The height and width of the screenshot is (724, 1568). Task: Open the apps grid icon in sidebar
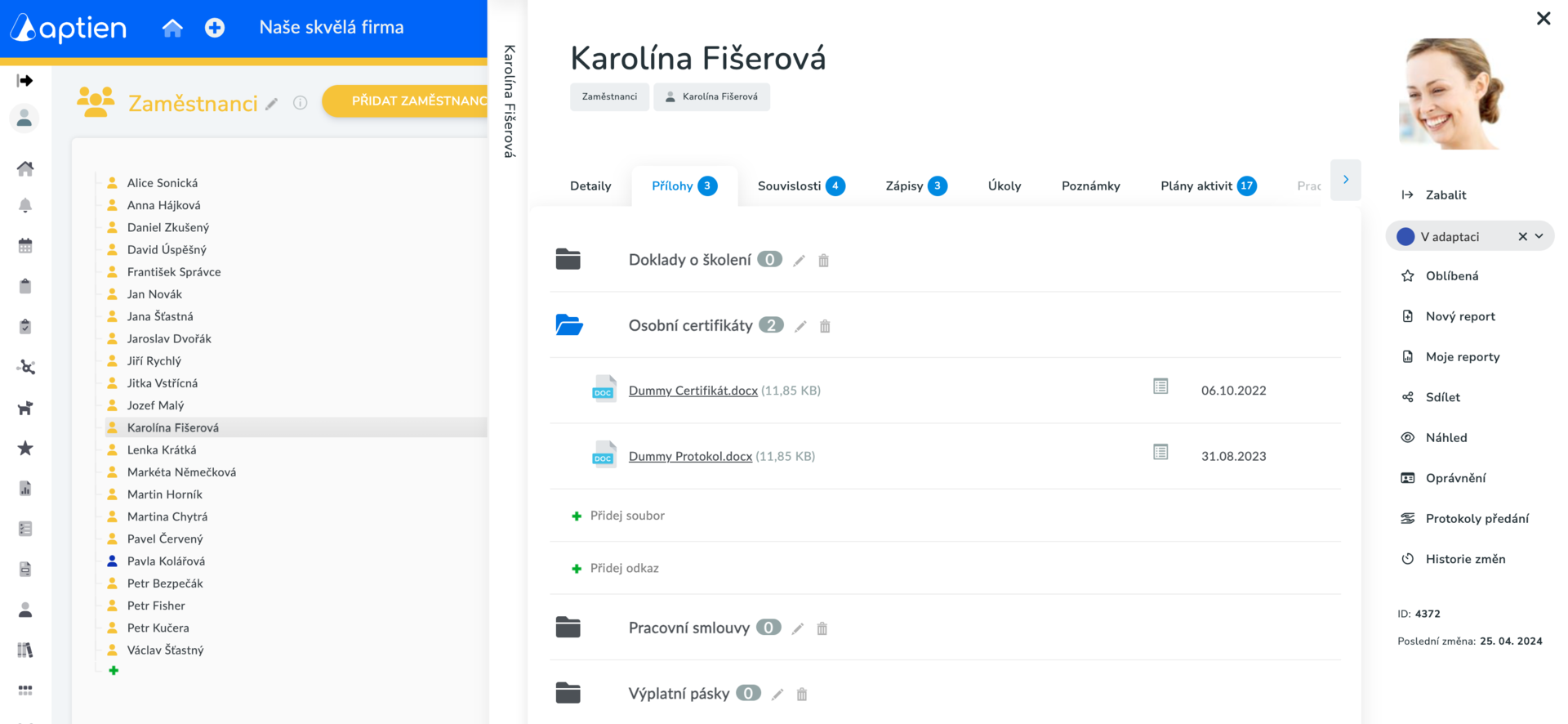[x=25, y=690]
